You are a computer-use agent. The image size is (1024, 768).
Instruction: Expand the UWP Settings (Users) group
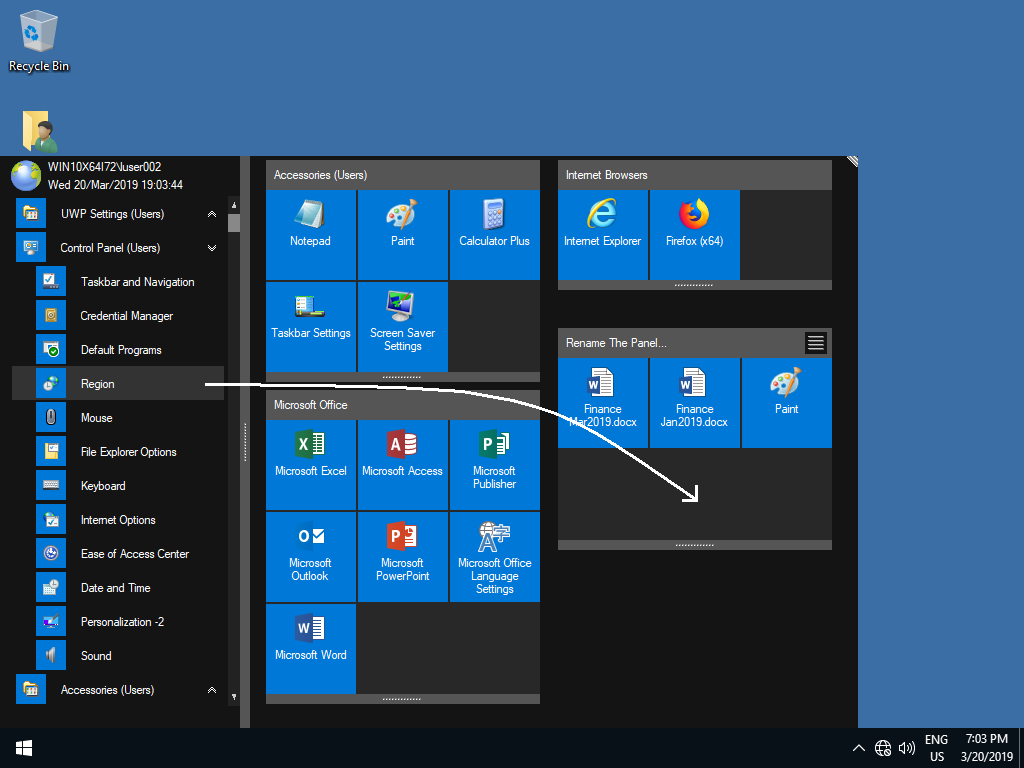tap(211, 214)
